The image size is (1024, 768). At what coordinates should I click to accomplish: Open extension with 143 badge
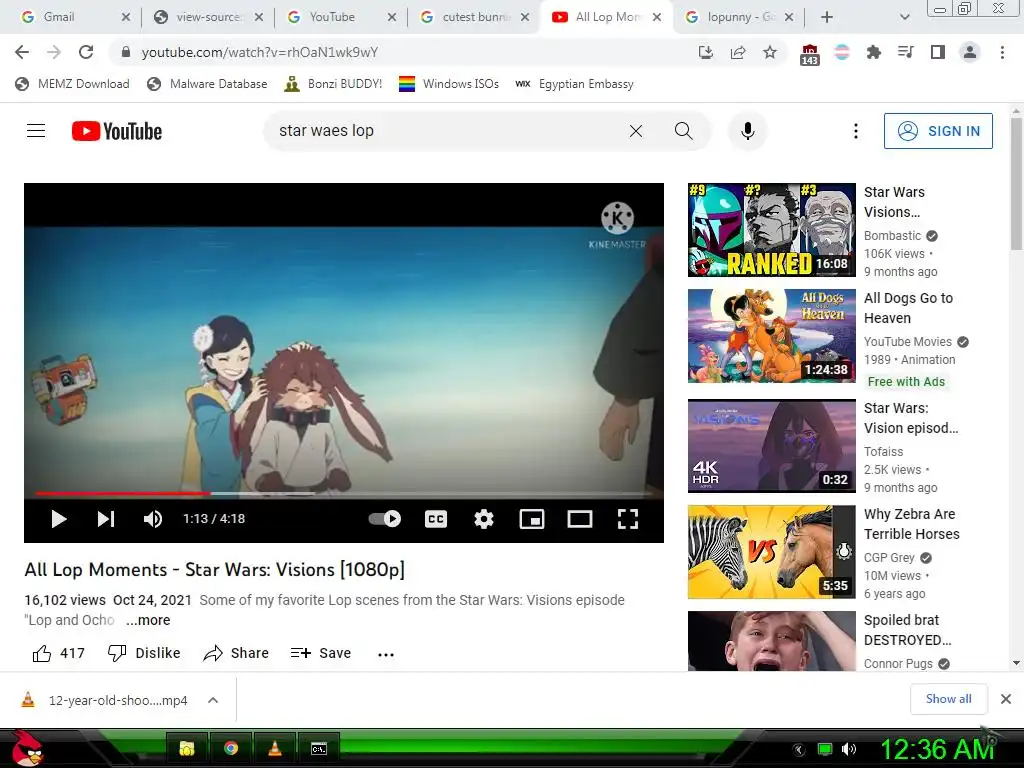coord(809,54)
